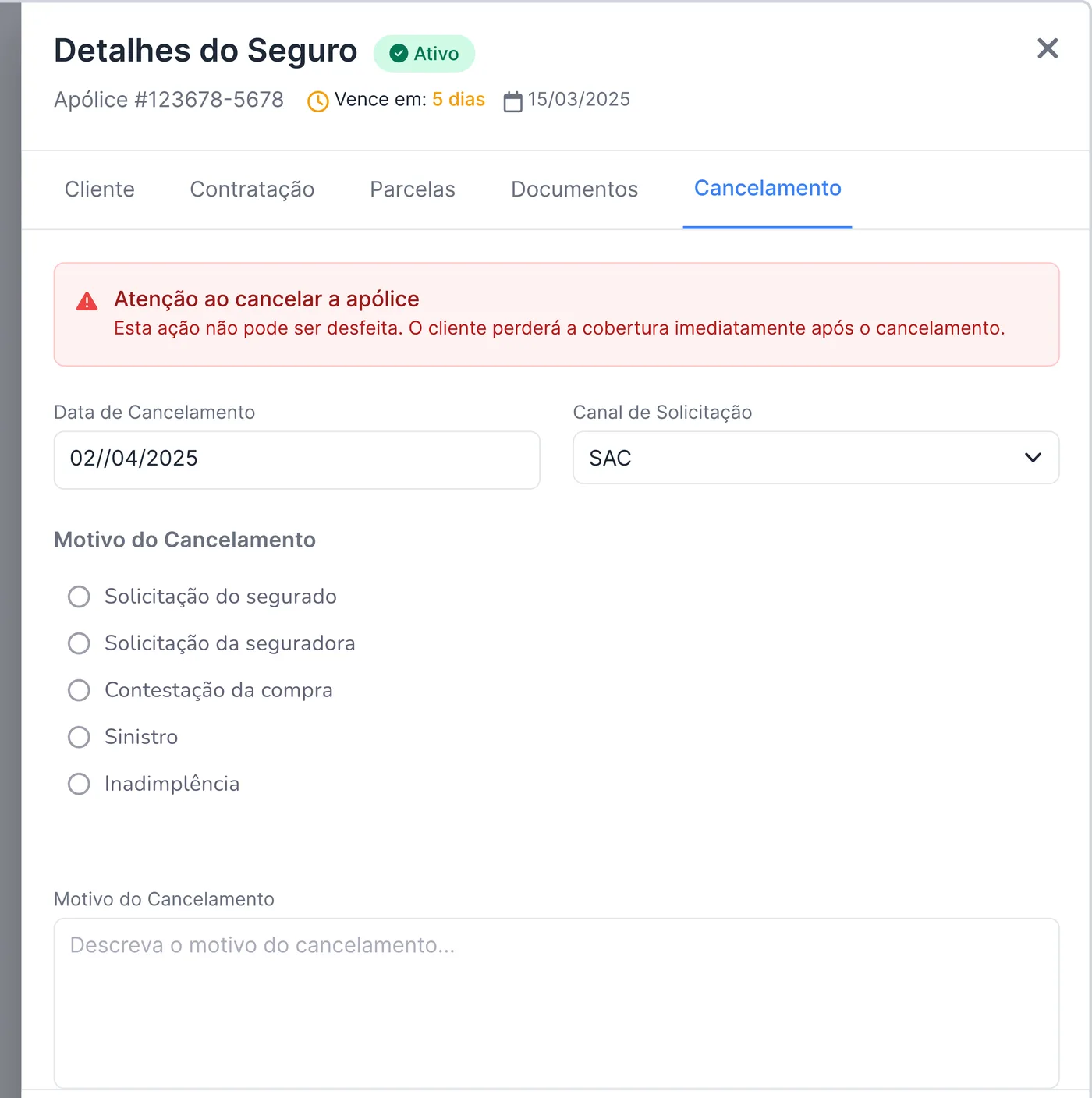1092x1098 pixels.
Task: Click the Data de Cancelamento field label
Action: [x=154, y=413]
